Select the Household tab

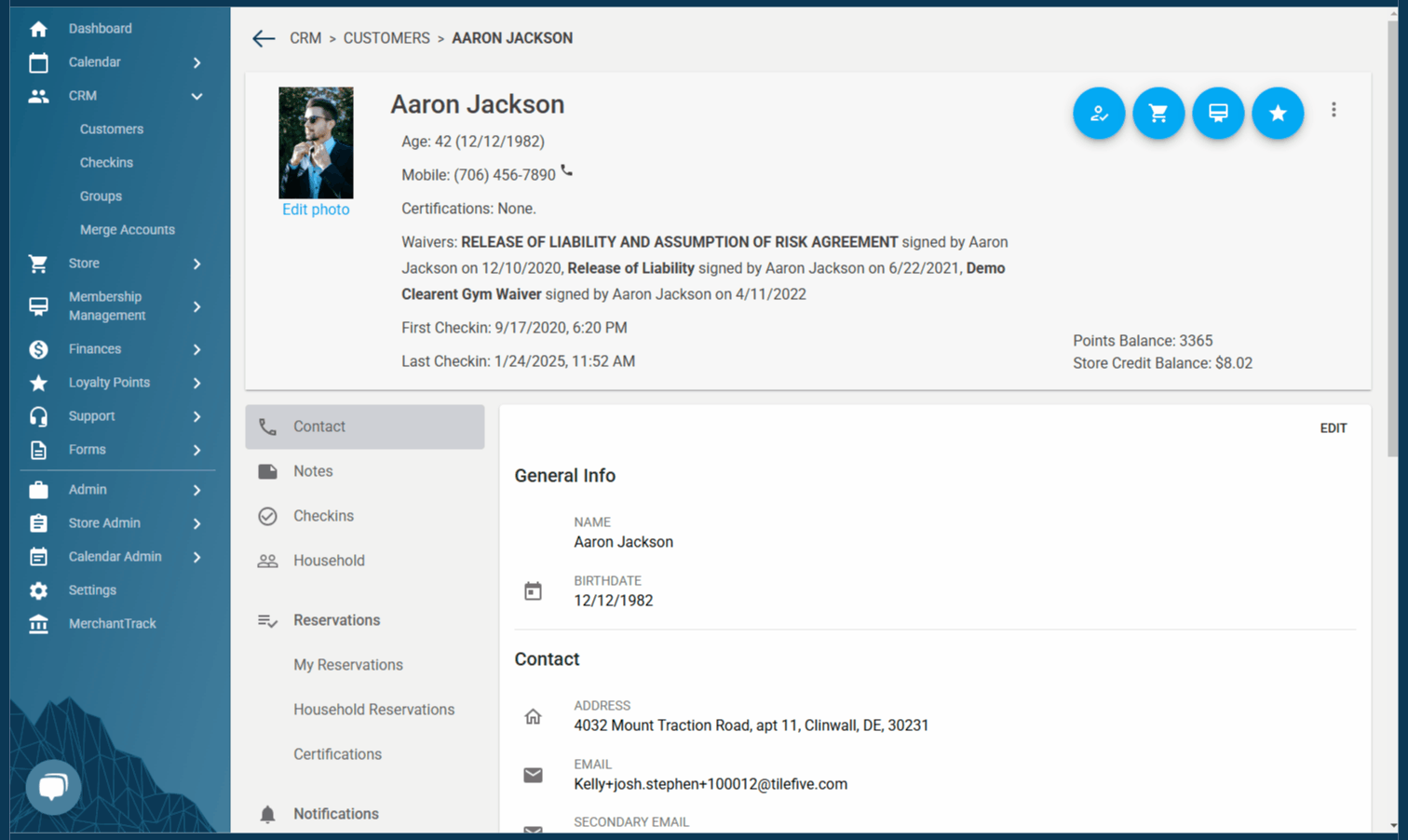coord(329,561)
